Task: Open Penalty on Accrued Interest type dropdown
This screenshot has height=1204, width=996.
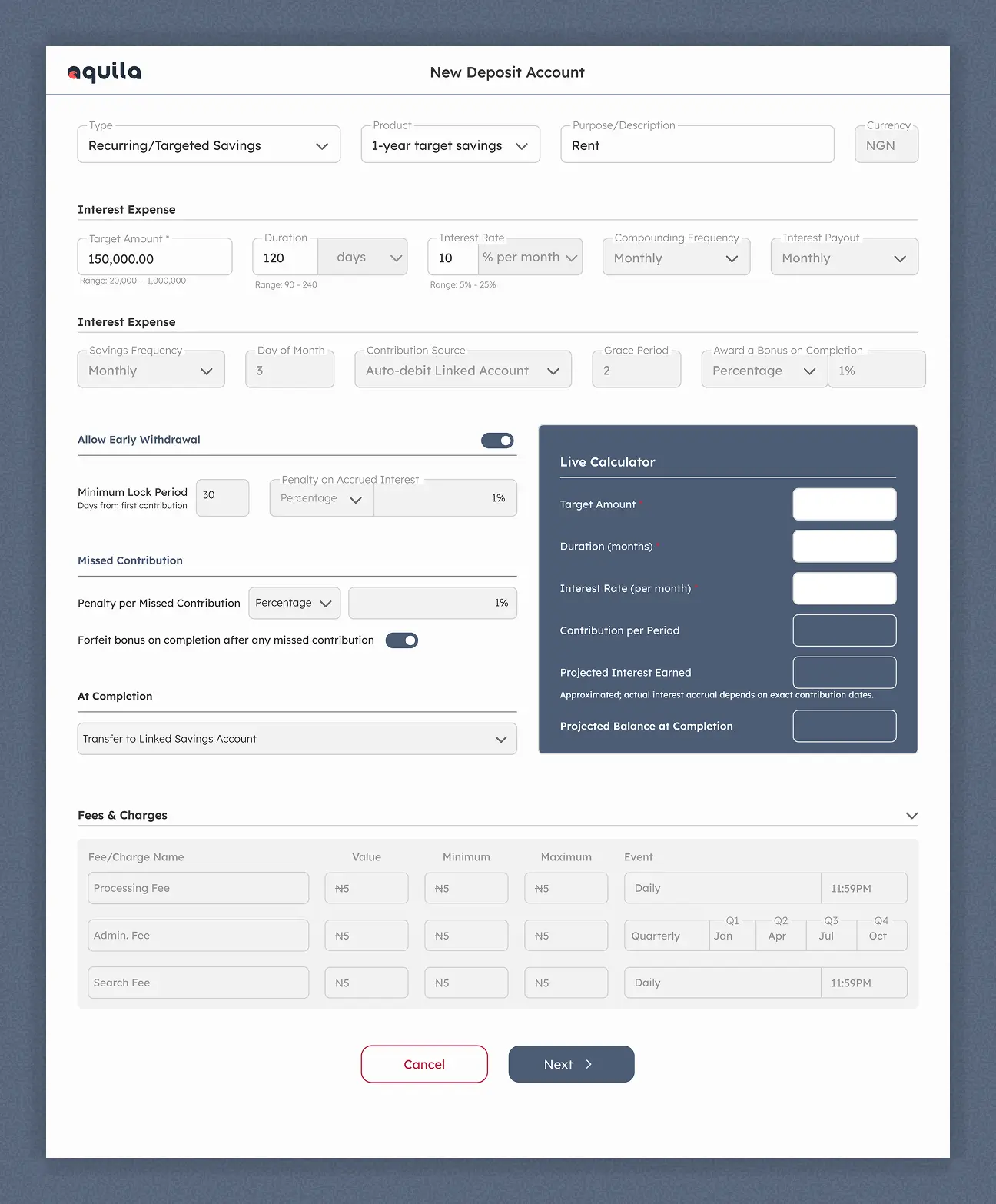Action: (322, 498)
